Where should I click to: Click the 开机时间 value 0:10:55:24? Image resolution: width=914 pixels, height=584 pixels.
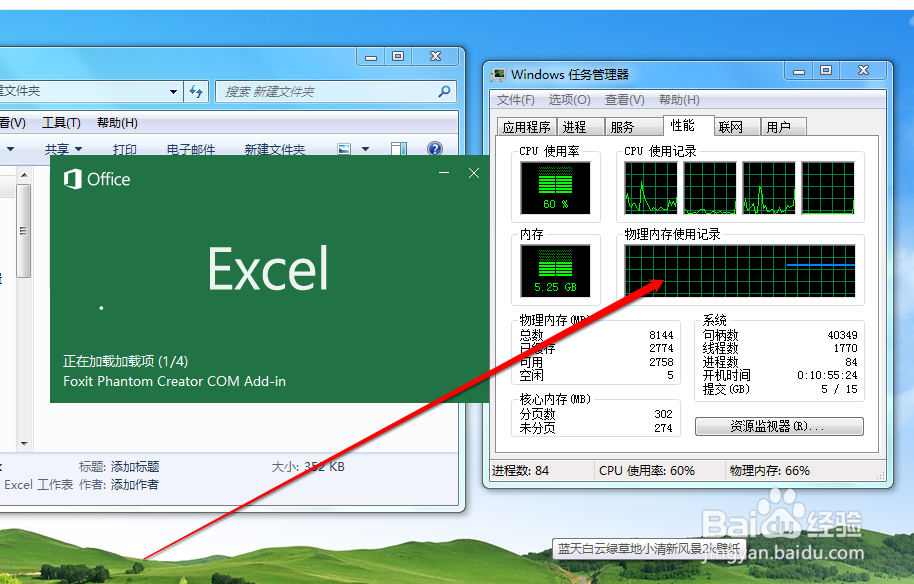827,375
